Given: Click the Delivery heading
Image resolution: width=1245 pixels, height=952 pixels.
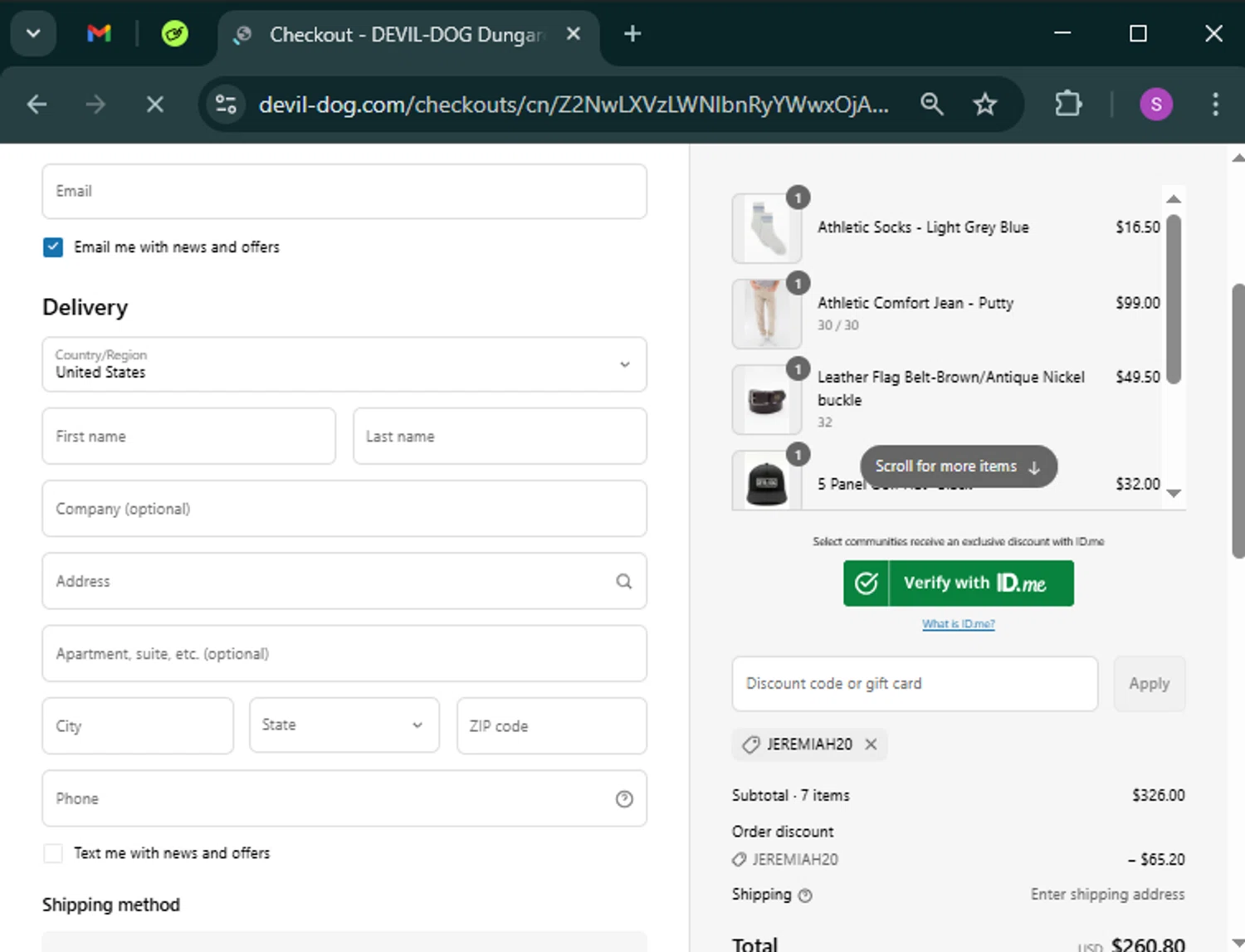Looking at the screenshot, I should coord(85,308).
